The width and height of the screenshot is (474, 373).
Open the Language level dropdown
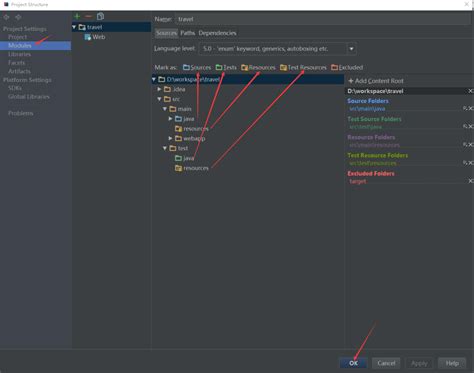351,49
